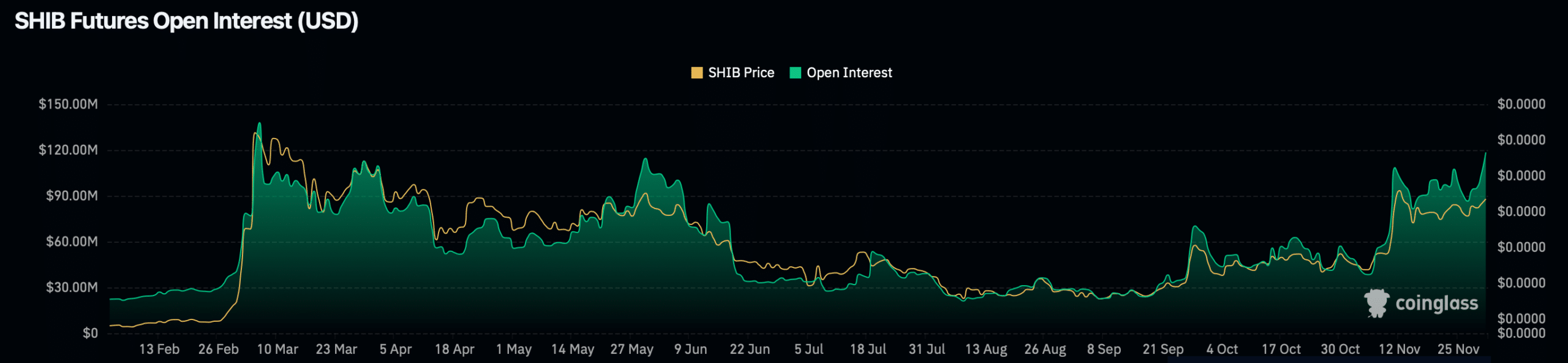
Task: Click the 13 Aug date label
Action: 986,350
